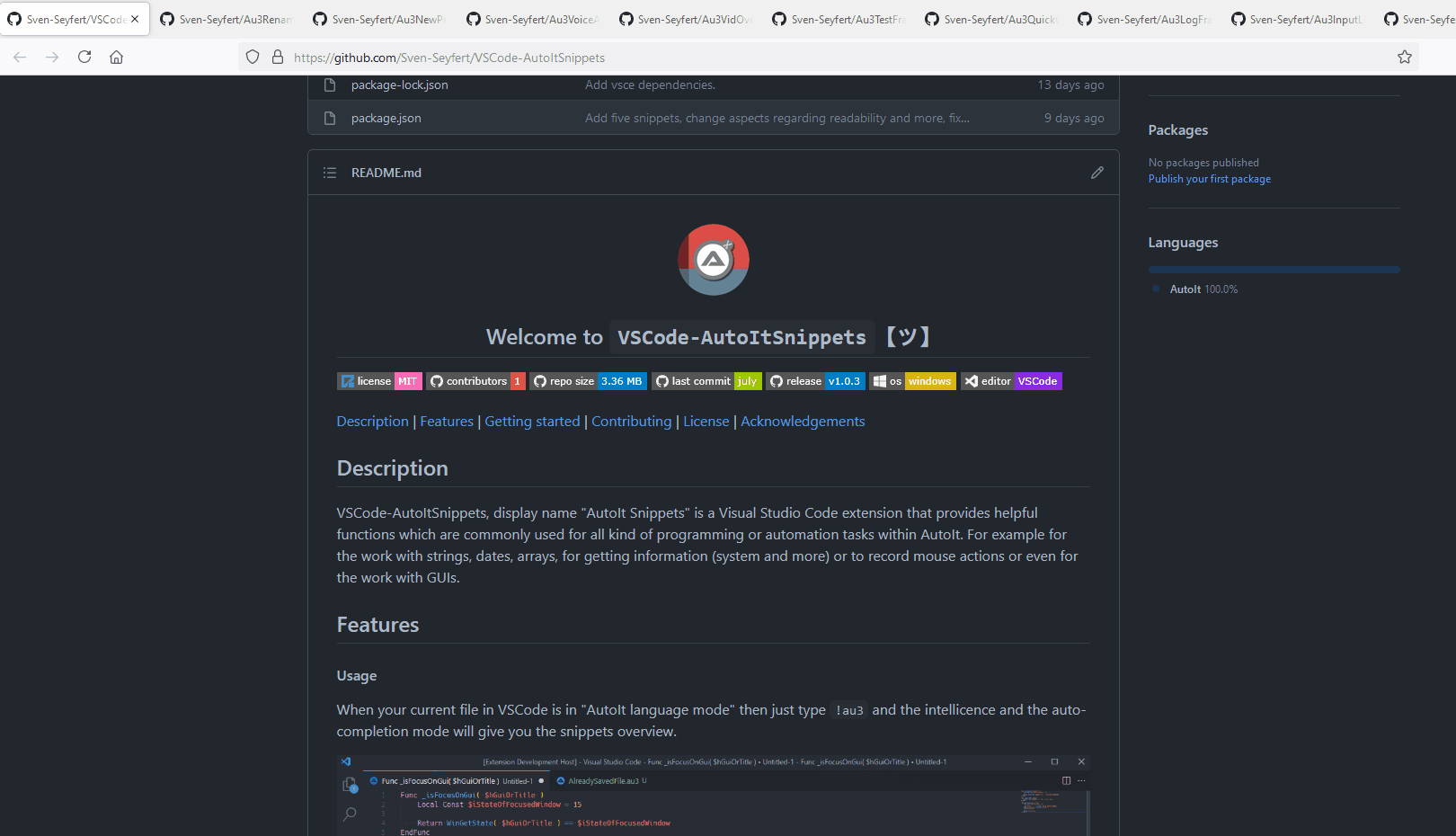
Task: Switch to the Au3Voice tab
Action: (x=531, y=19)
